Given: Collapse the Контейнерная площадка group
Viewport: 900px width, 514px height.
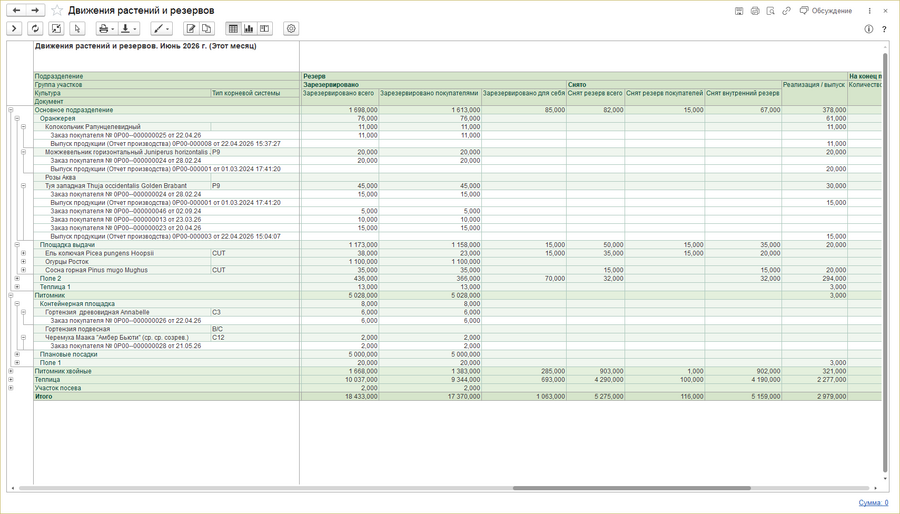Looking at the screenshot, I should 17,303.
